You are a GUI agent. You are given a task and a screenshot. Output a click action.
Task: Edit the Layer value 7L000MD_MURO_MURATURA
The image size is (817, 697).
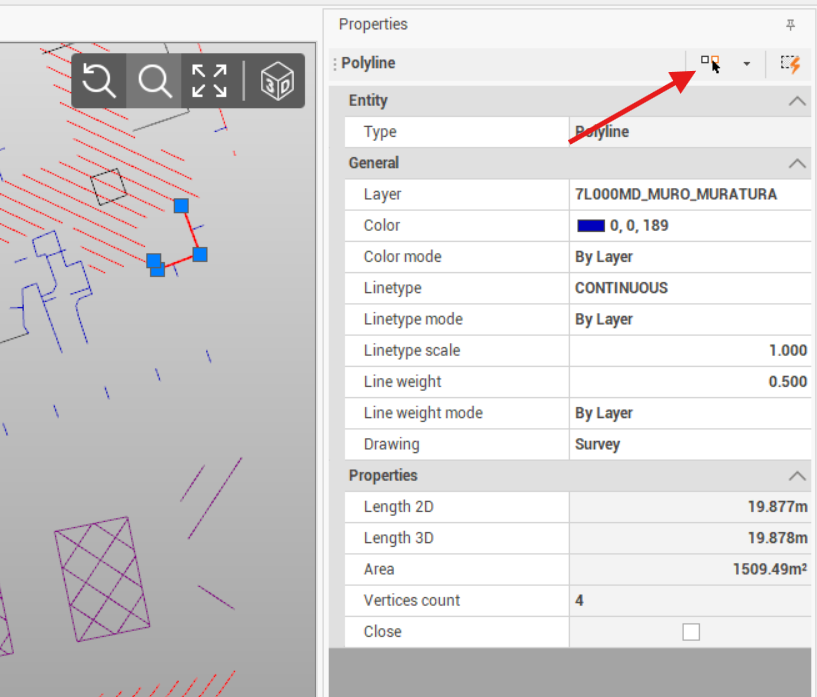(676, 194)
